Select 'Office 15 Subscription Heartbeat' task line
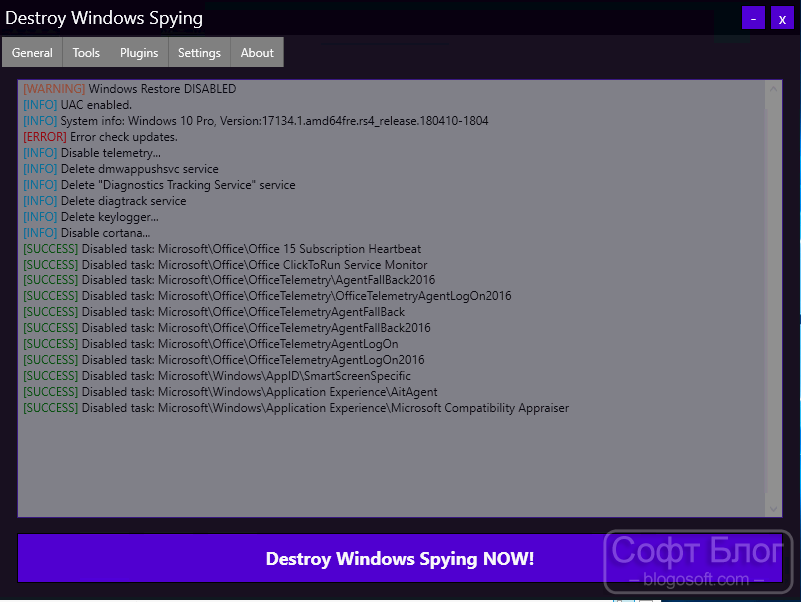Image resolution: width=801 pixels, height=602 pixels. tap(222, 248)
